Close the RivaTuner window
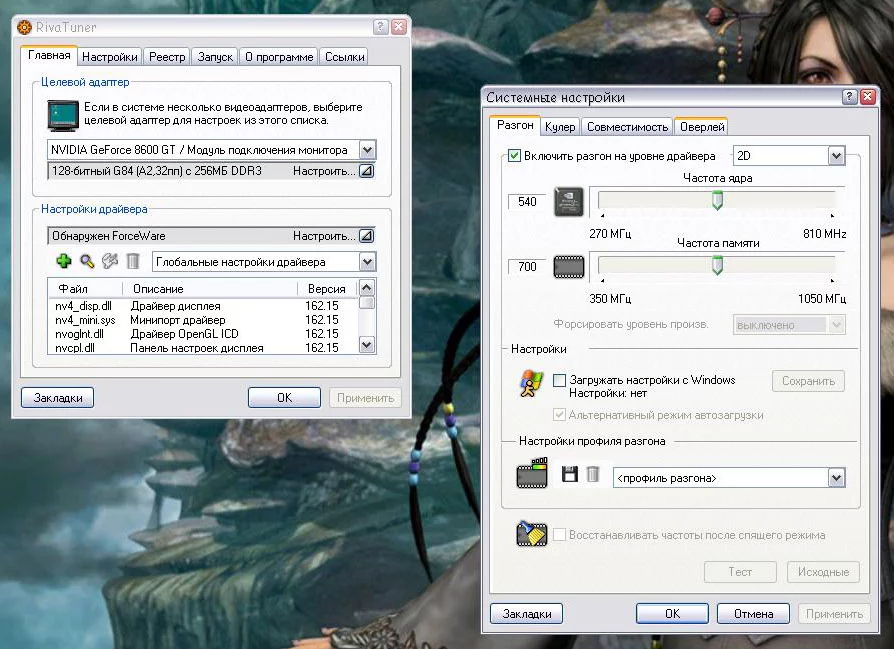The height and width of the screenshot is (649, 894). coord(399,26)
